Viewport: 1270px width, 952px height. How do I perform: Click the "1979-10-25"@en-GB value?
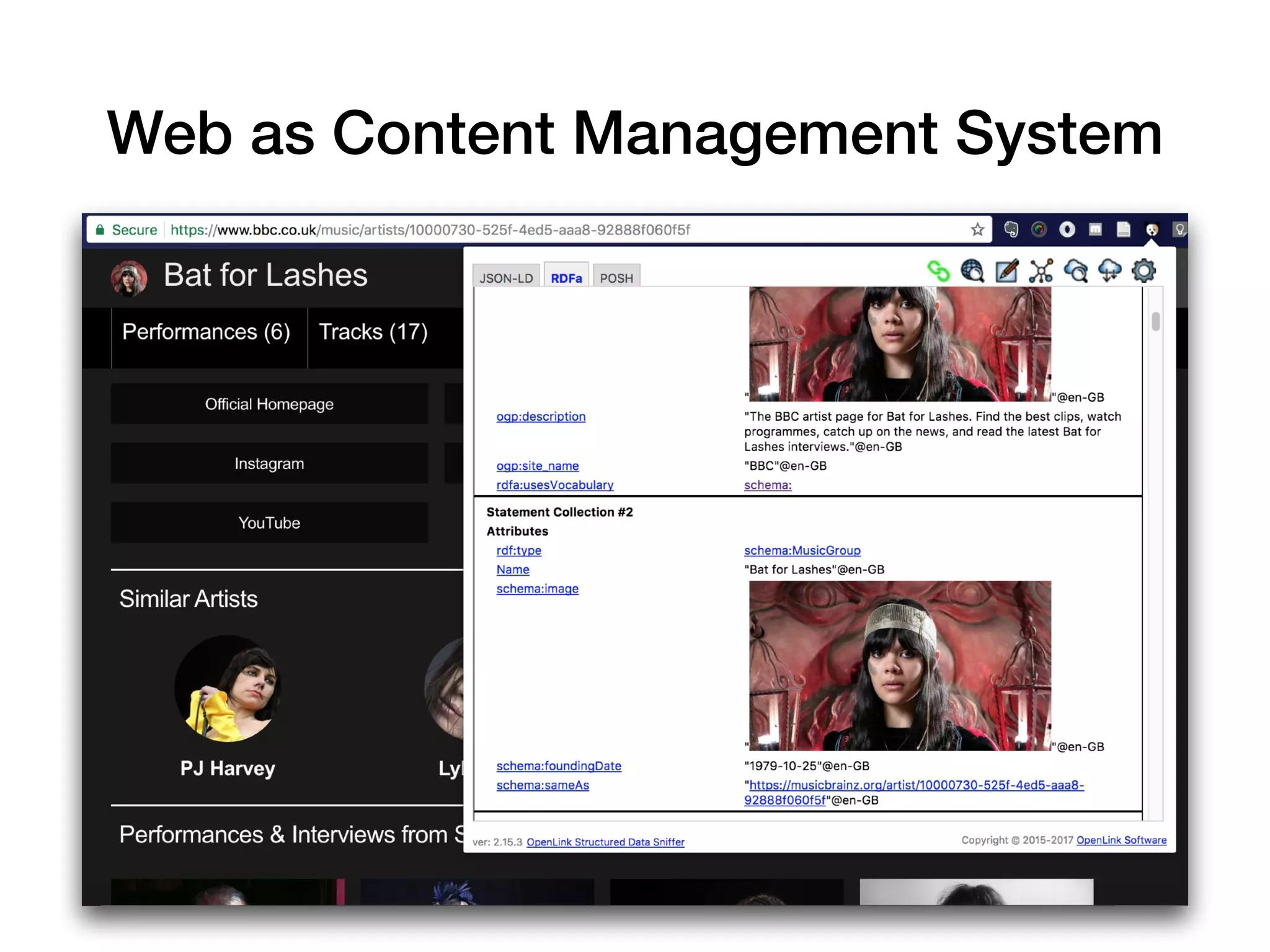(807, 766)
